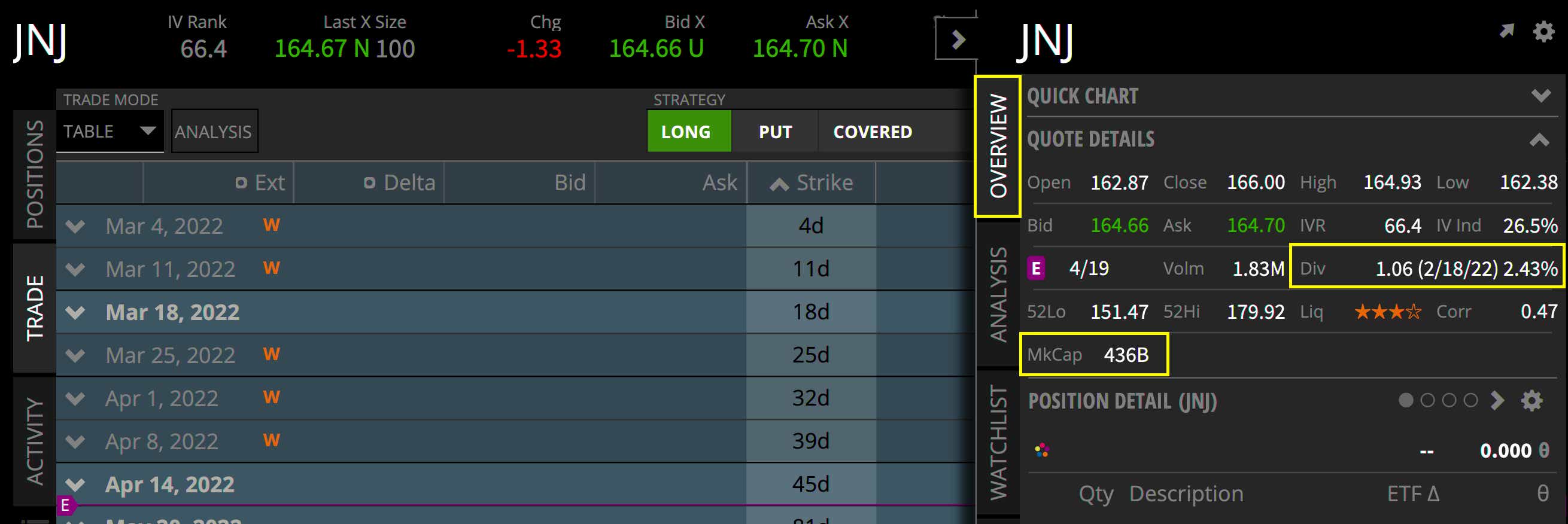Image resolution: width=1568 pixels, height=524 pixels.
Task: Click the pop-out arrow icon near JNJ
Action: (1506, 31)
